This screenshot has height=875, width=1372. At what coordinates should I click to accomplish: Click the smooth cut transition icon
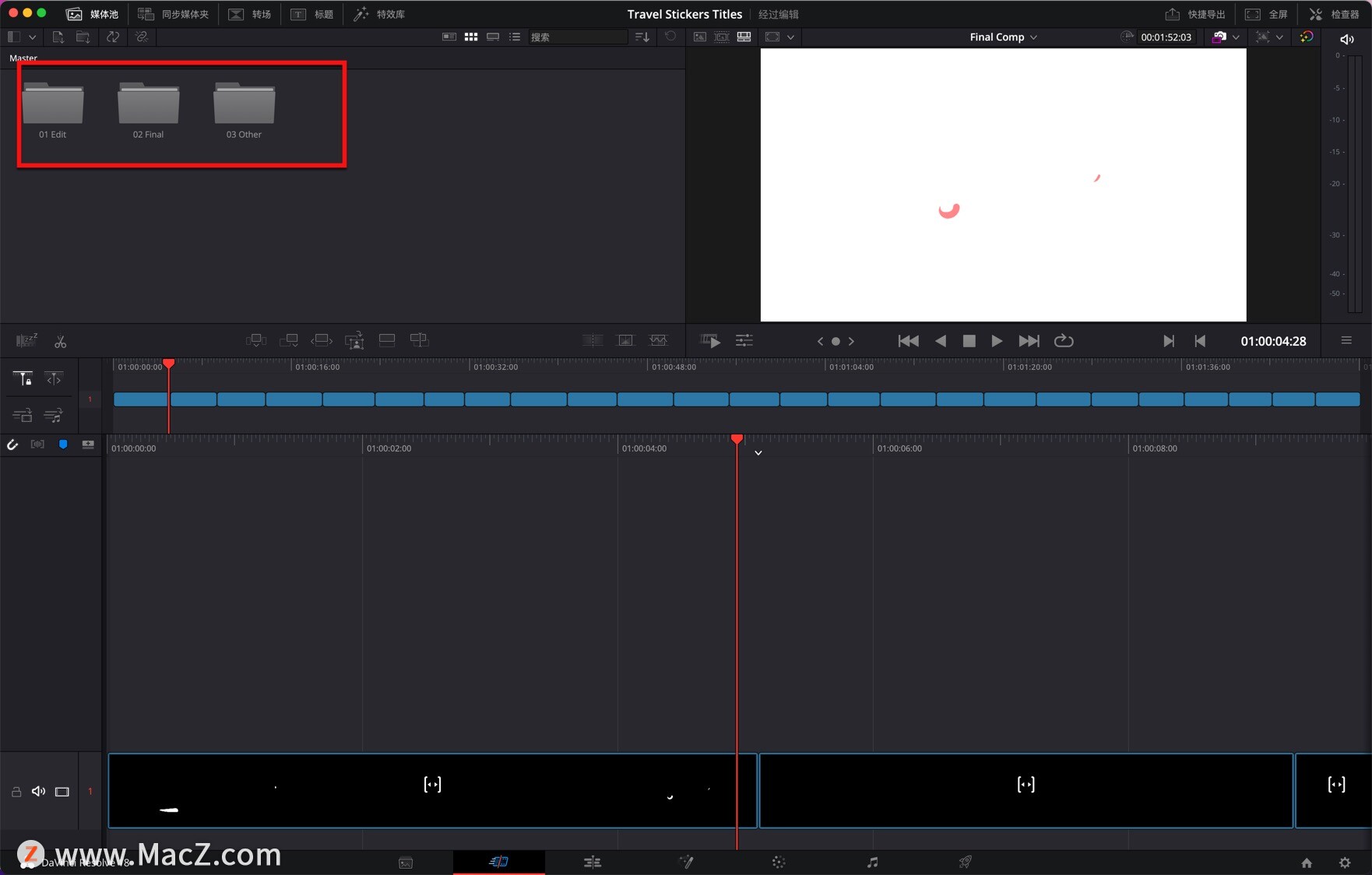point(658,340)
